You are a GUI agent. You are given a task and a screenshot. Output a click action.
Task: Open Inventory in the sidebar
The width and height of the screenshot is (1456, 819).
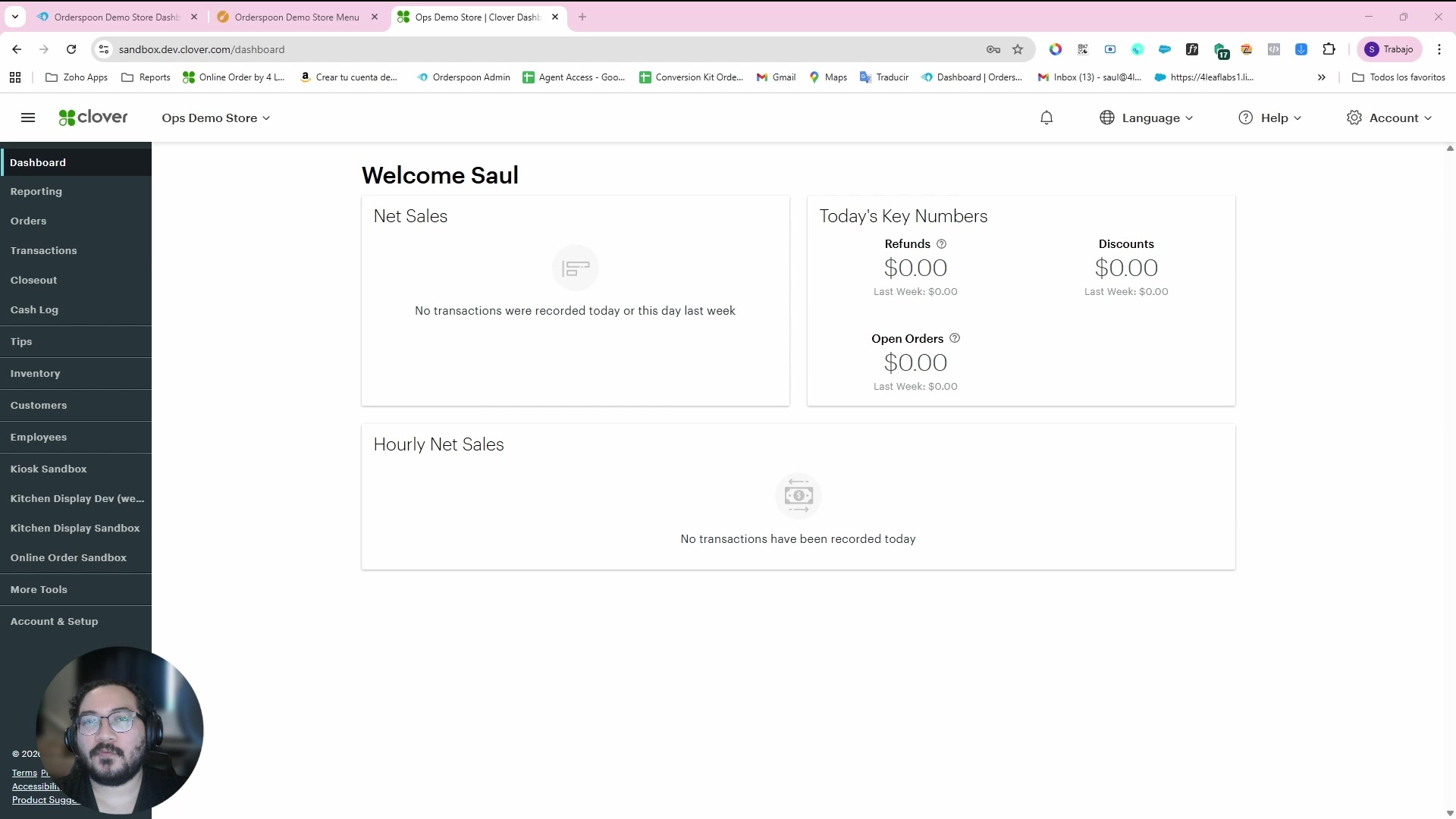(36, 373)
